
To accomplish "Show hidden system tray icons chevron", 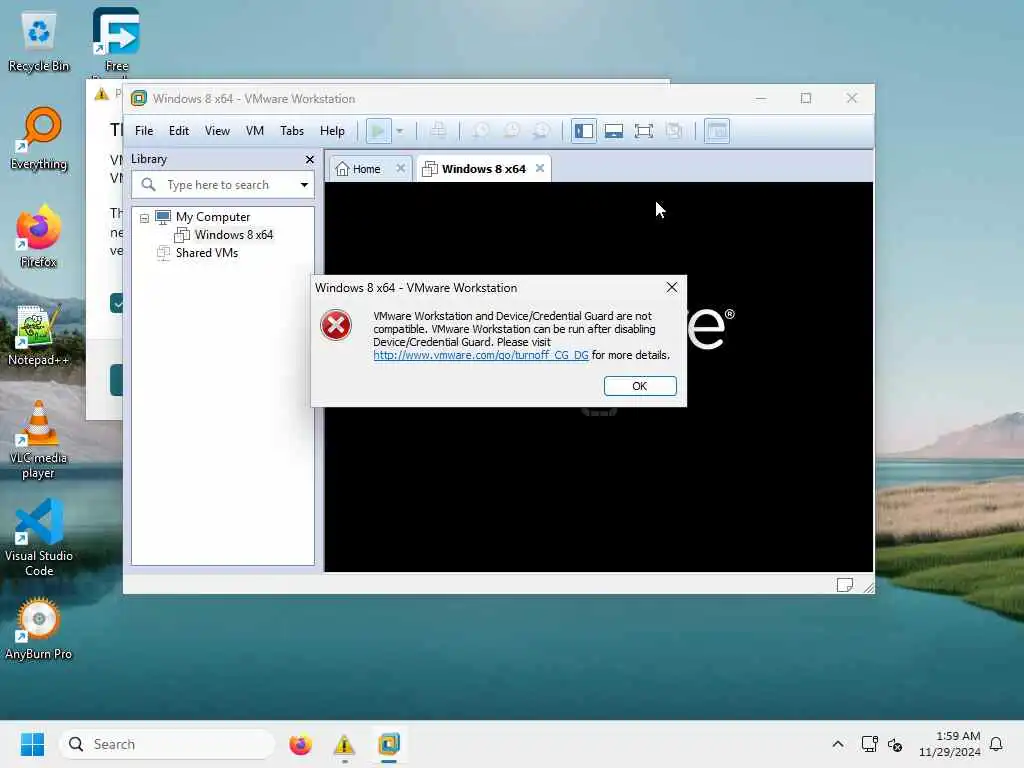I will coord(838,744).
